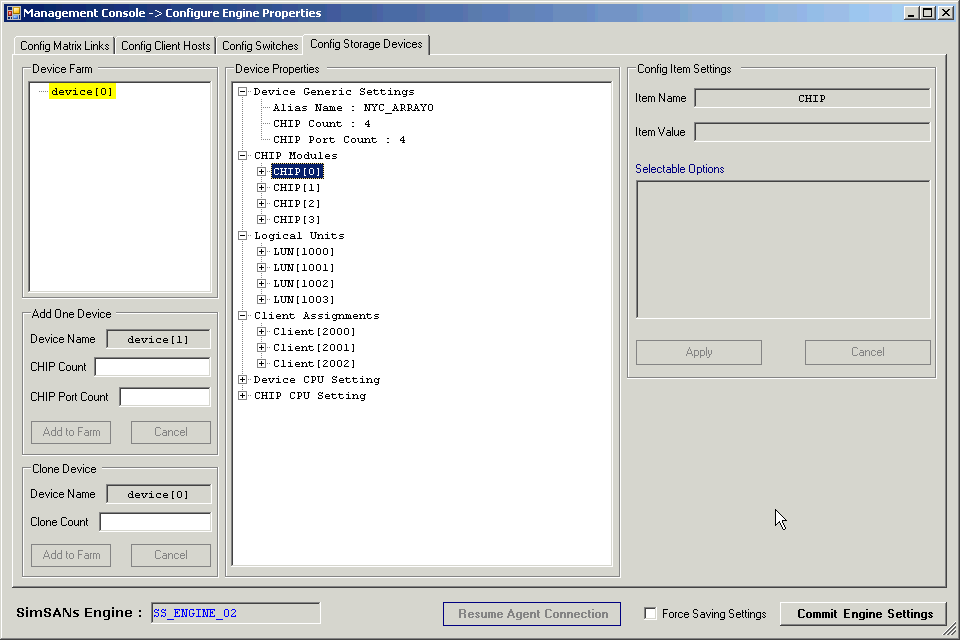
Task: Collapse the CHIP Modules node
Action: (242, 156)
